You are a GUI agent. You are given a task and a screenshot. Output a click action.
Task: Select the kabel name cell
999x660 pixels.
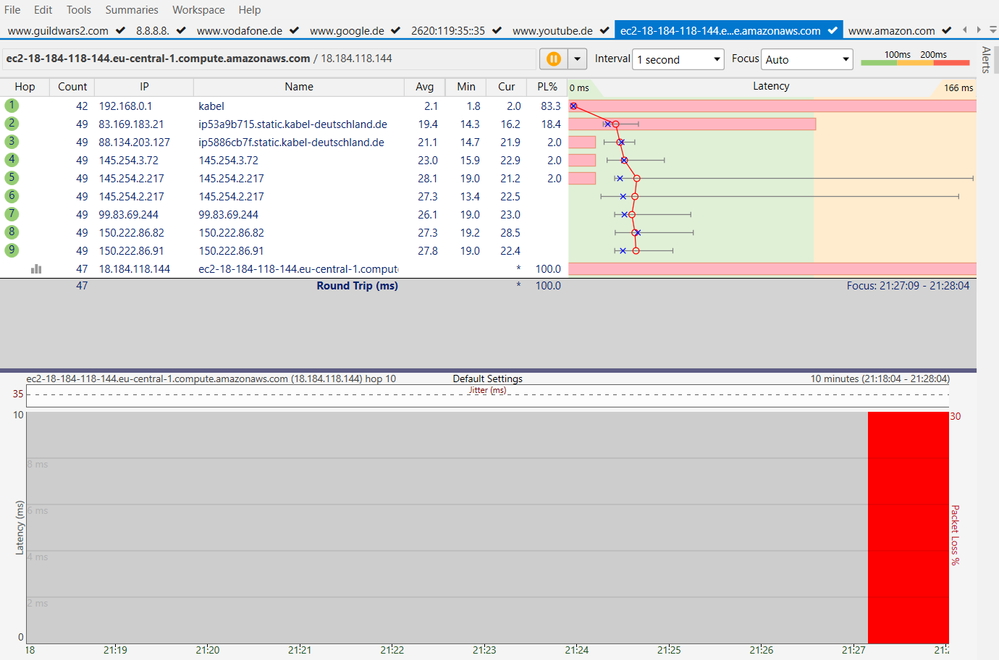pos(211,106)
